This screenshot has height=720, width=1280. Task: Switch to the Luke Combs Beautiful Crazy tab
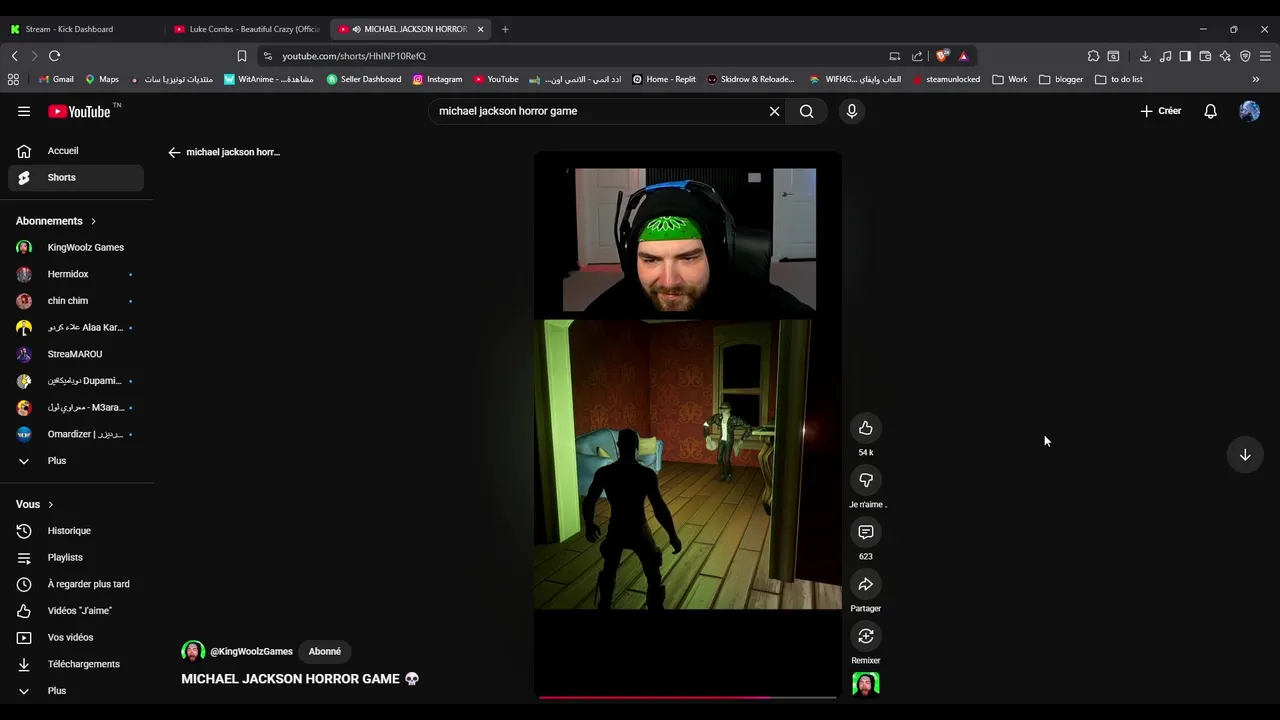(246, 29)
